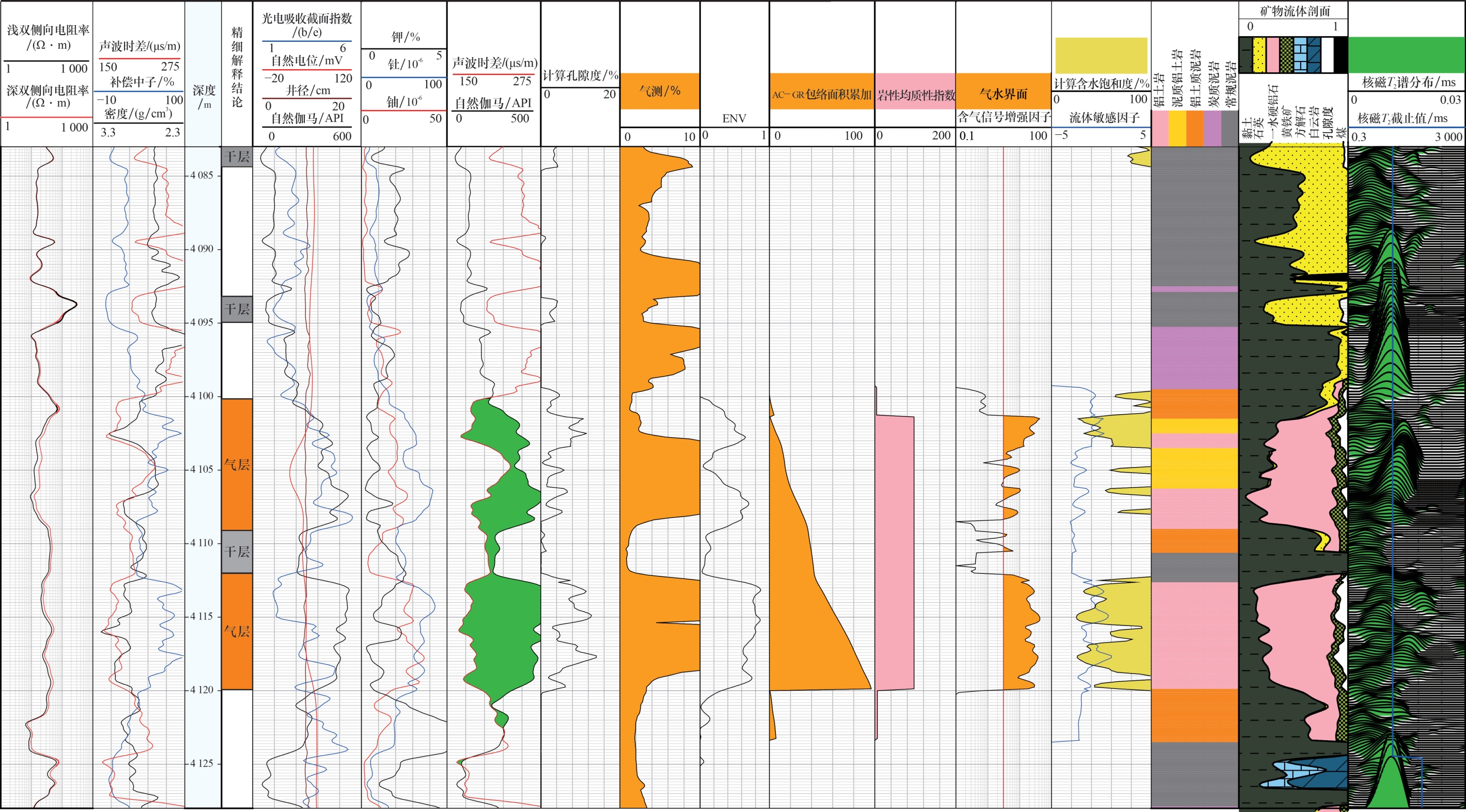Click the green 核磁T2谱分布 header bar
This screenshot has height=812, width=1466.
tap(1406, 55)
